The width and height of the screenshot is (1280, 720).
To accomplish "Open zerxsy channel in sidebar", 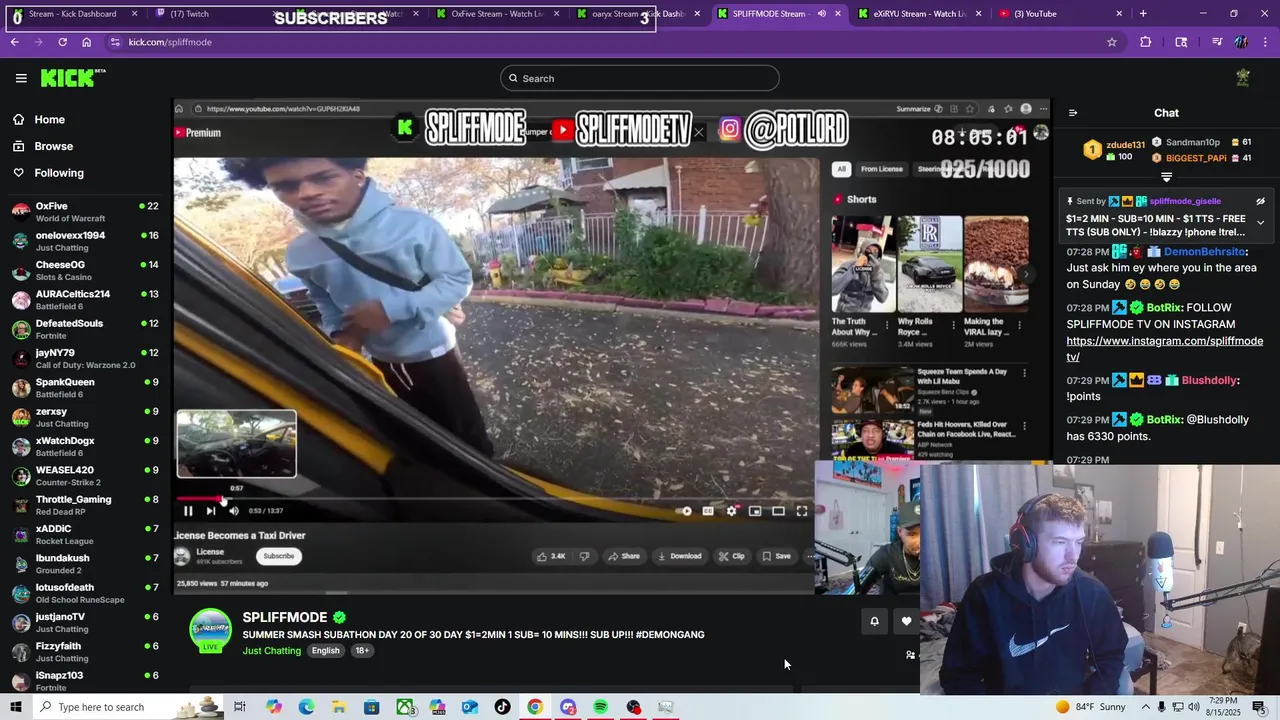I will [85, 417].
